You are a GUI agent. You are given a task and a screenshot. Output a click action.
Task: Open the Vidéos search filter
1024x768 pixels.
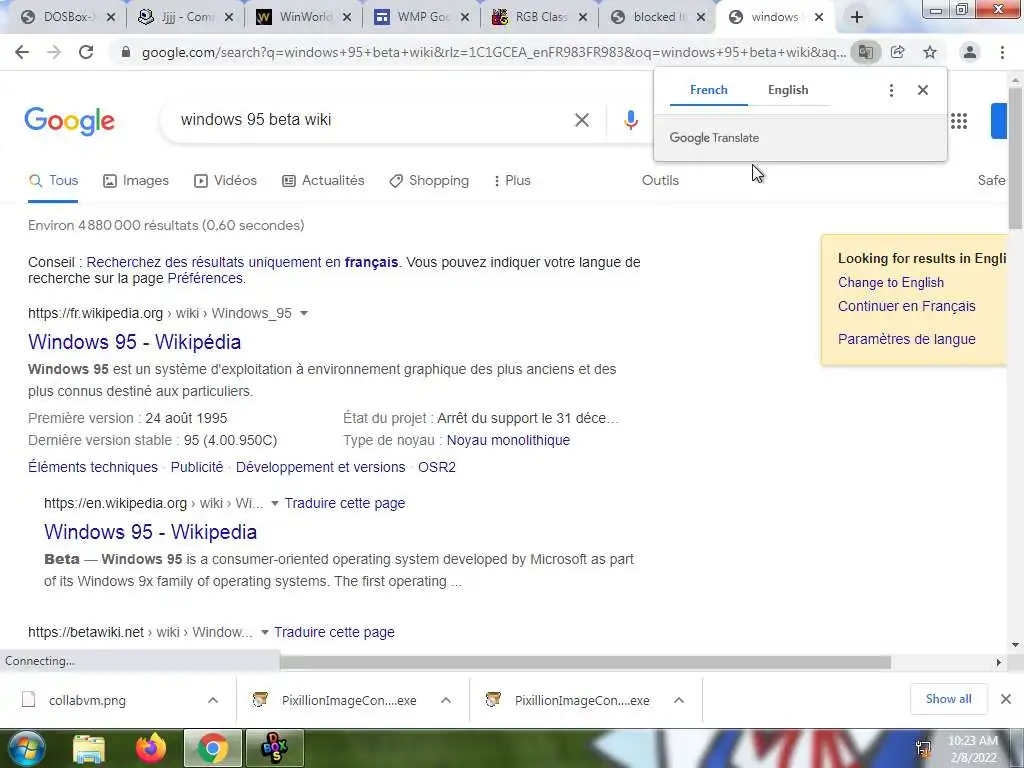point(225,181)
